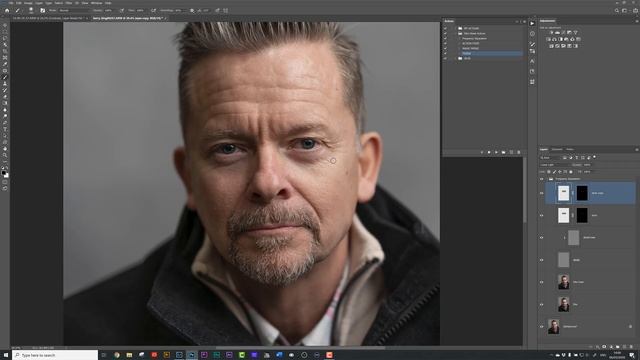Open Chrome from the taskbar

pyautogui.click(x=117, y=355)
